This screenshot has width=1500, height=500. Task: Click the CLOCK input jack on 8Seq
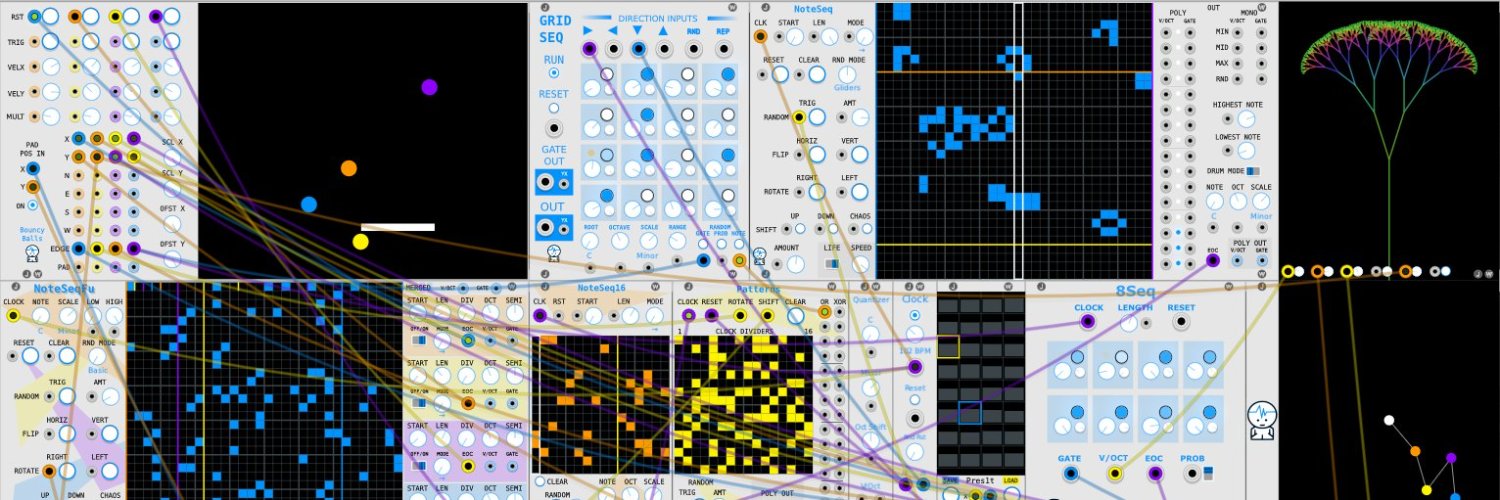(x=1087, y=322)
